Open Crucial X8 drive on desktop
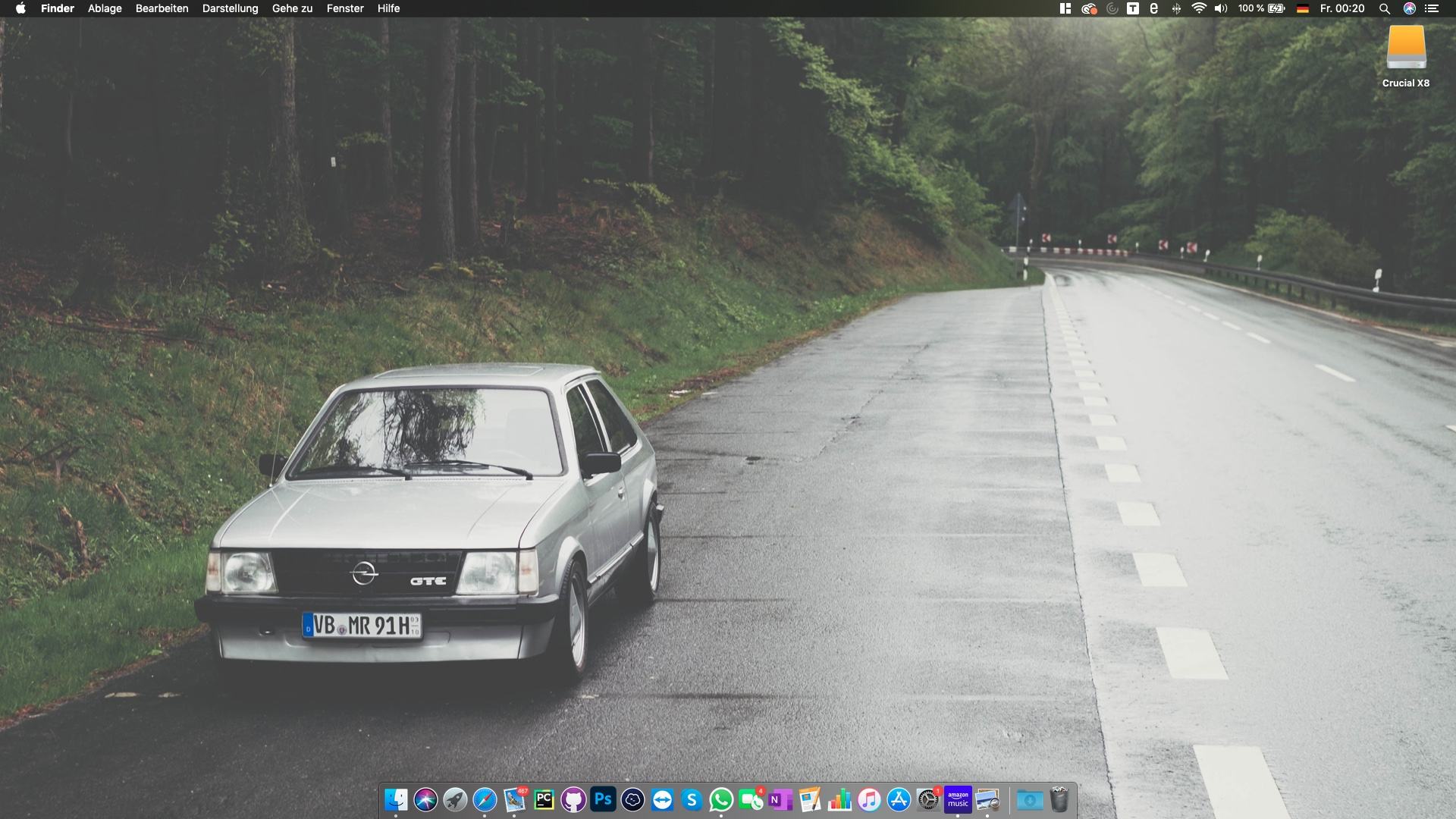This screenshot has height=819, width=1456. [x=1406, y=57]
